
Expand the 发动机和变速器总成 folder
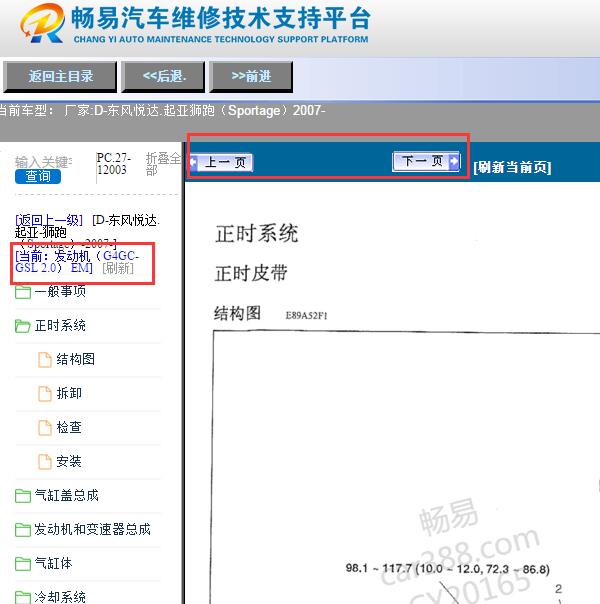pos(92,529)
